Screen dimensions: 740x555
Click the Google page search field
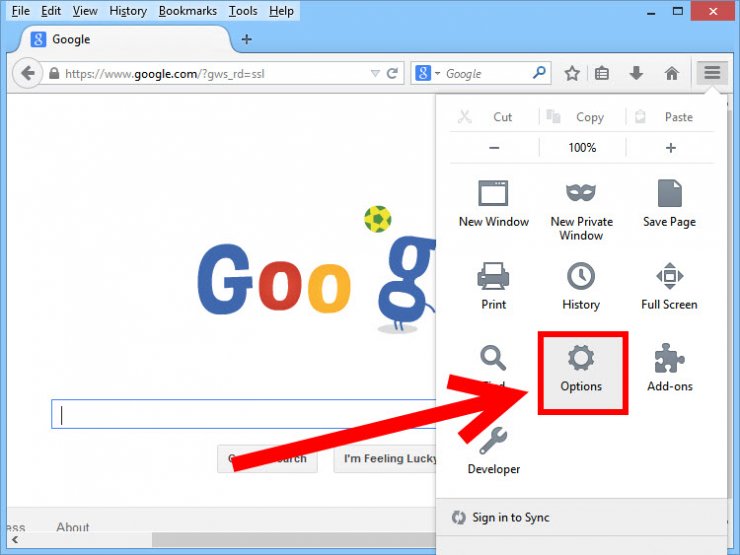244,414
